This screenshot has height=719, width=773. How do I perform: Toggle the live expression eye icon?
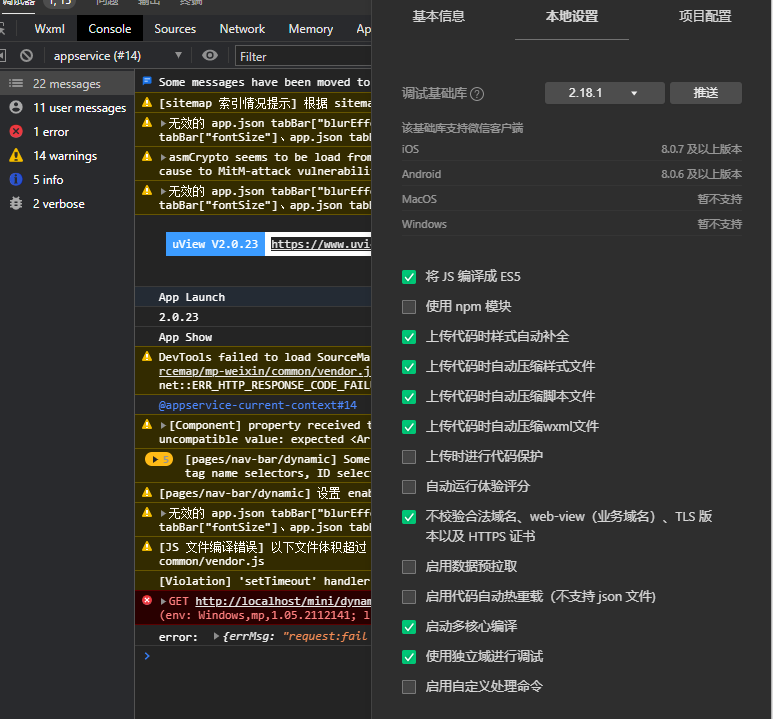(210, 56)
